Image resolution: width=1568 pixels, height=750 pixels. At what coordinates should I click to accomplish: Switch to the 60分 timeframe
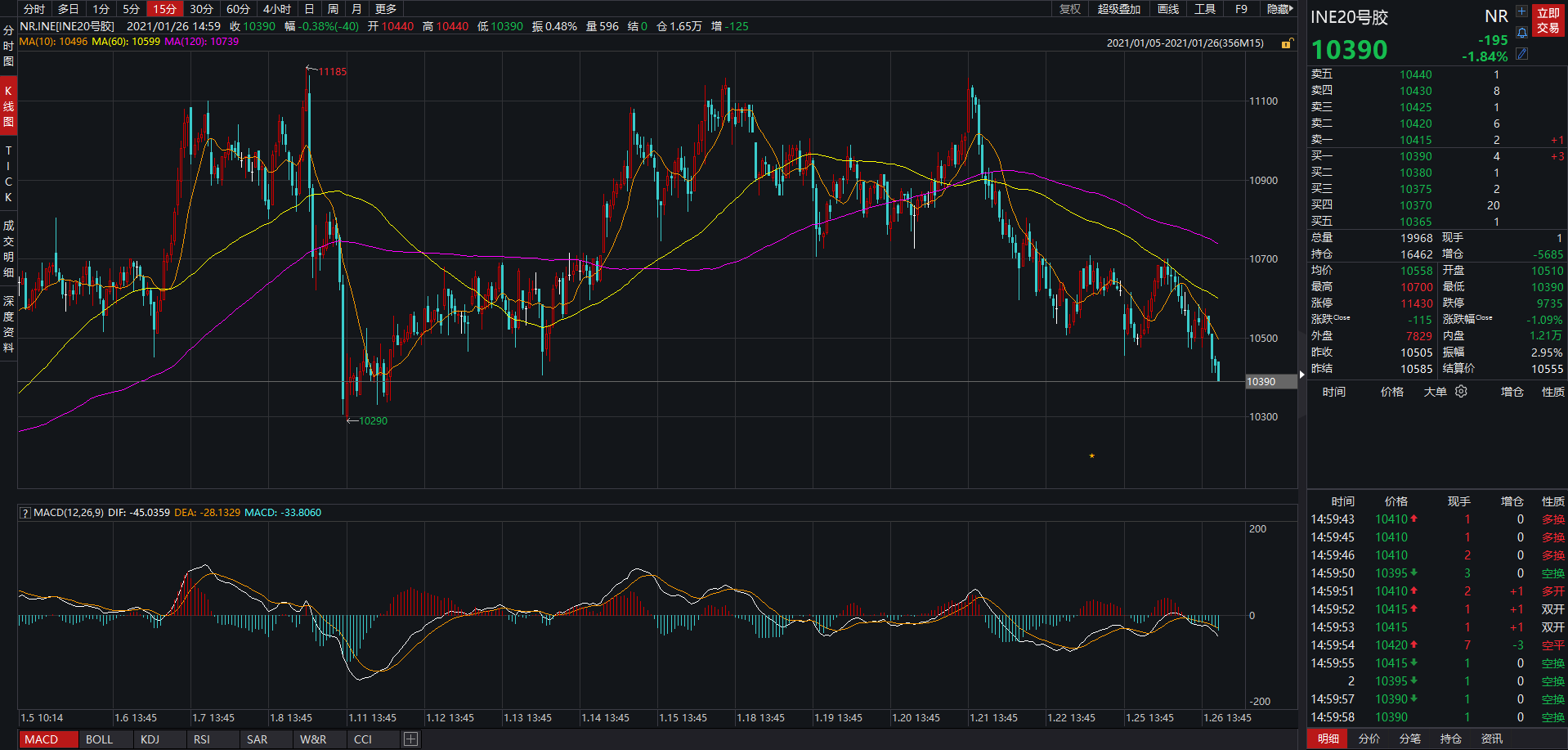pyautogui.click(x=238, y=9)
